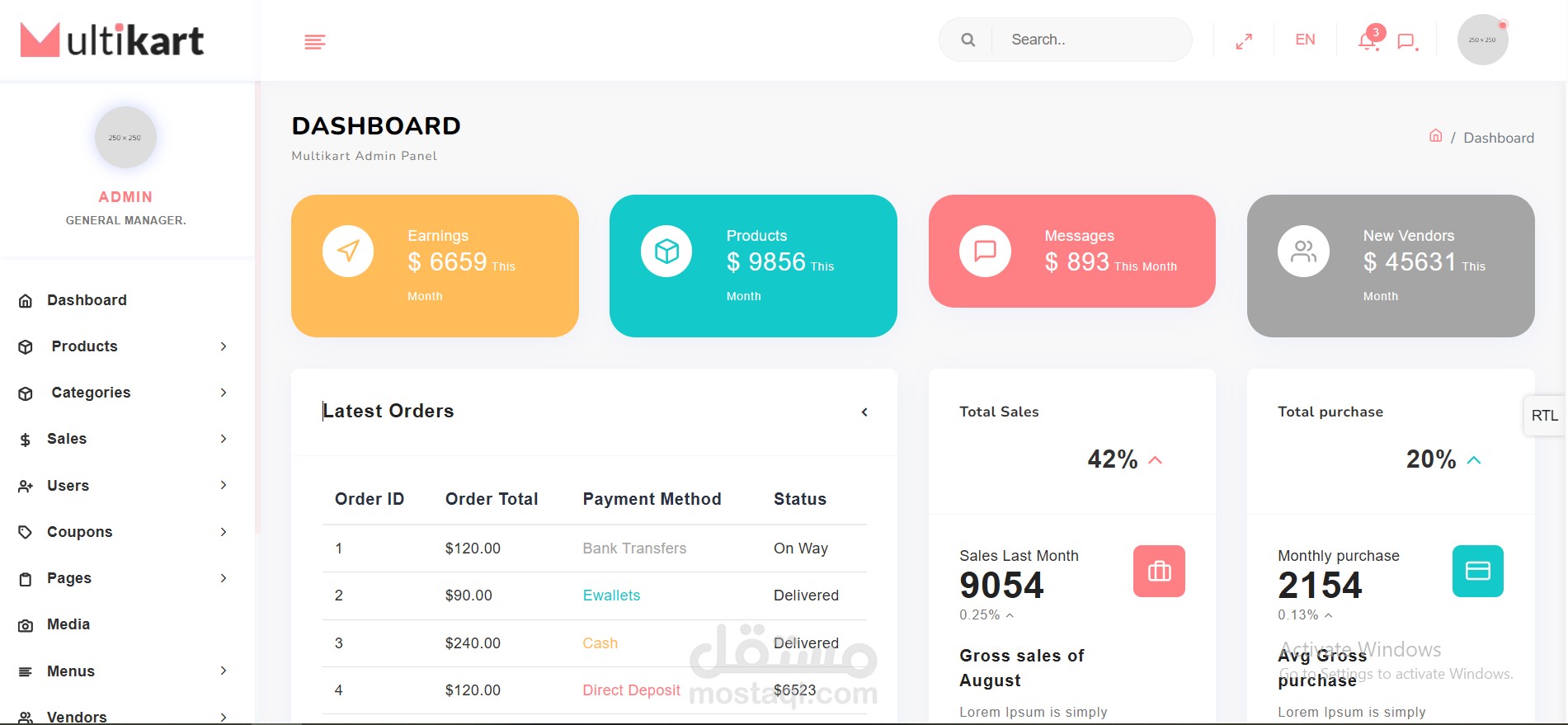The height and width of the screenshot is (725, 1568).
Task: Click the $90.00 order total cell
Action: [469, 596]
